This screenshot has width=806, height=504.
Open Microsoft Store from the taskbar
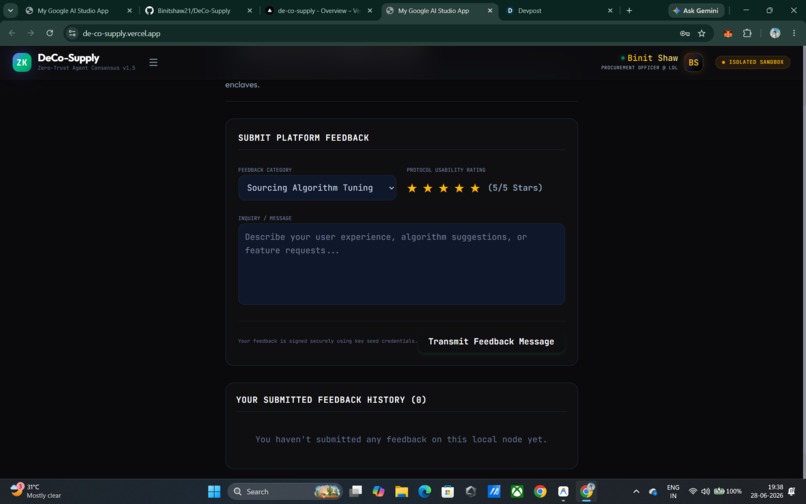[448, 492]
